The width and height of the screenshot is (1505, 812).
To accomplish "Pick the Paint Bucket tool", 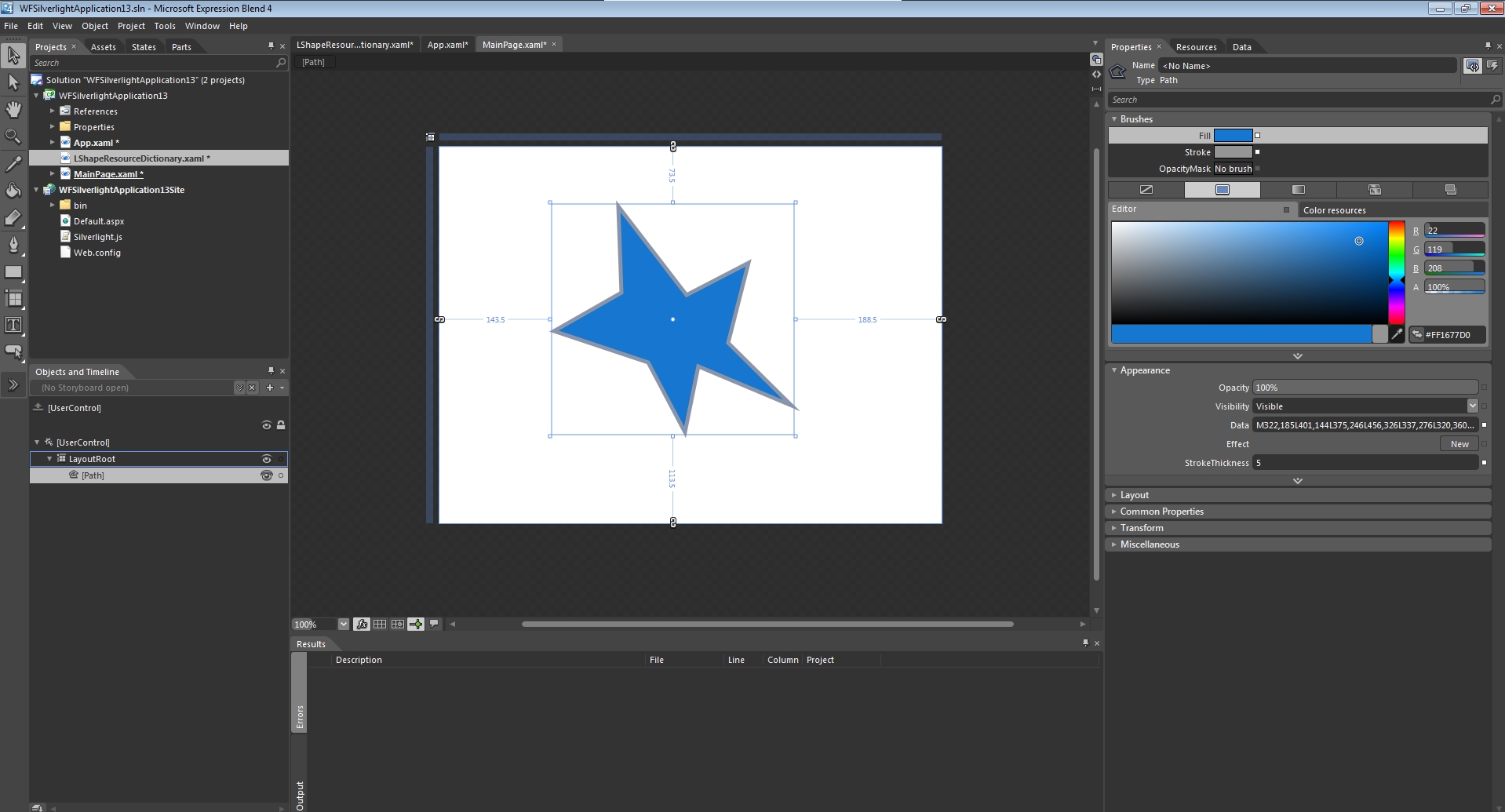I will [x=13, y=191].
